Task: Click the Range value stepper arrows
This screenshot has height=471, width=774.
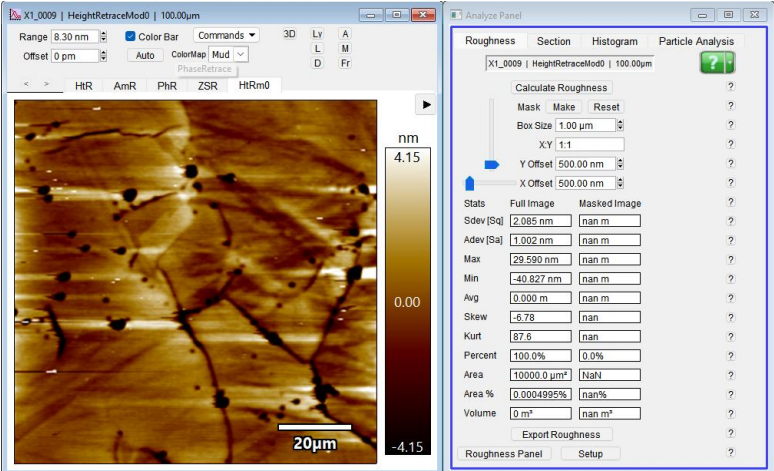Action: pyautogui.click(x=103, y=36)
